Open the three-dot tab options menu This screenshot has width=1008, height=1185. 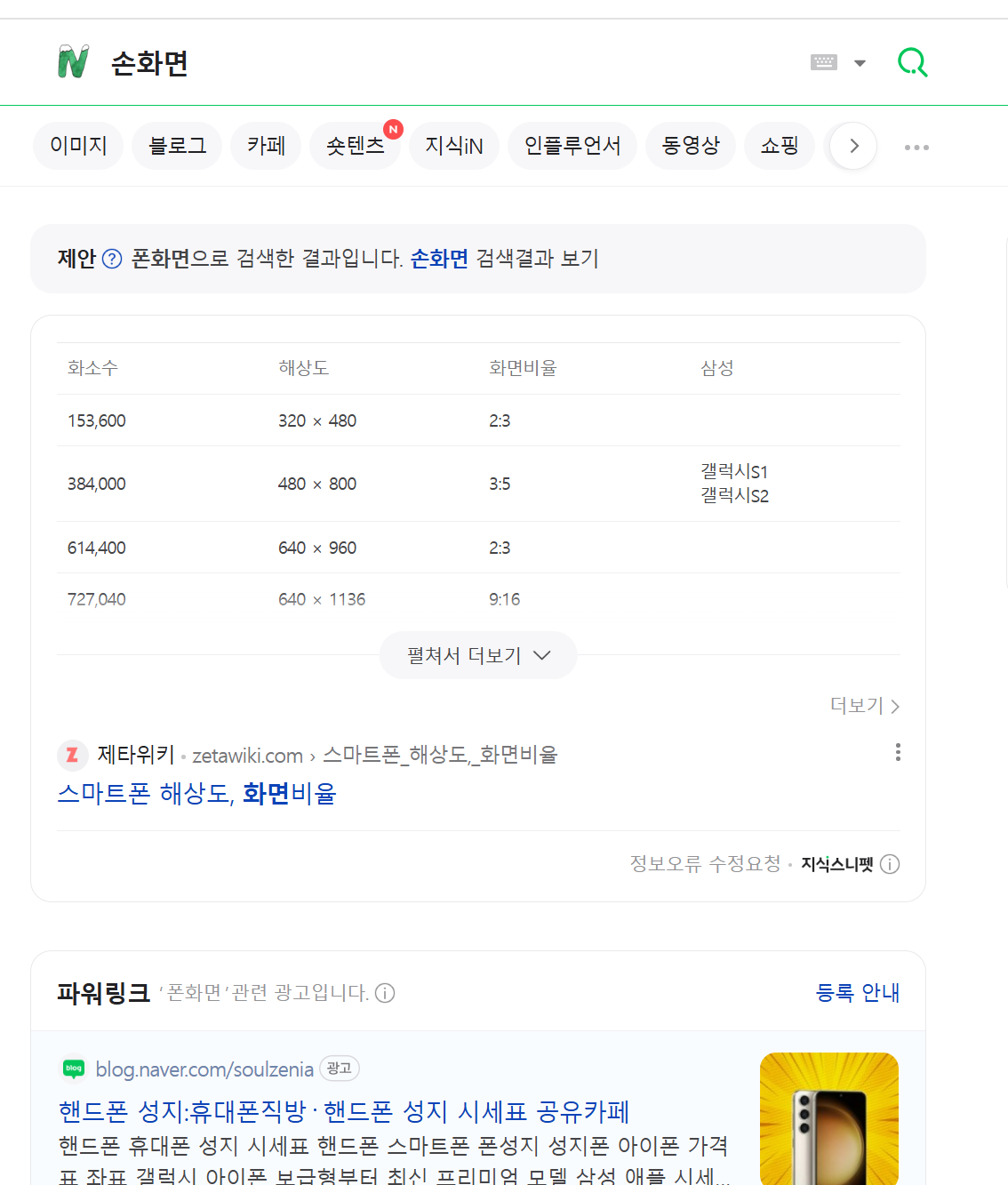tap(916, 147)
